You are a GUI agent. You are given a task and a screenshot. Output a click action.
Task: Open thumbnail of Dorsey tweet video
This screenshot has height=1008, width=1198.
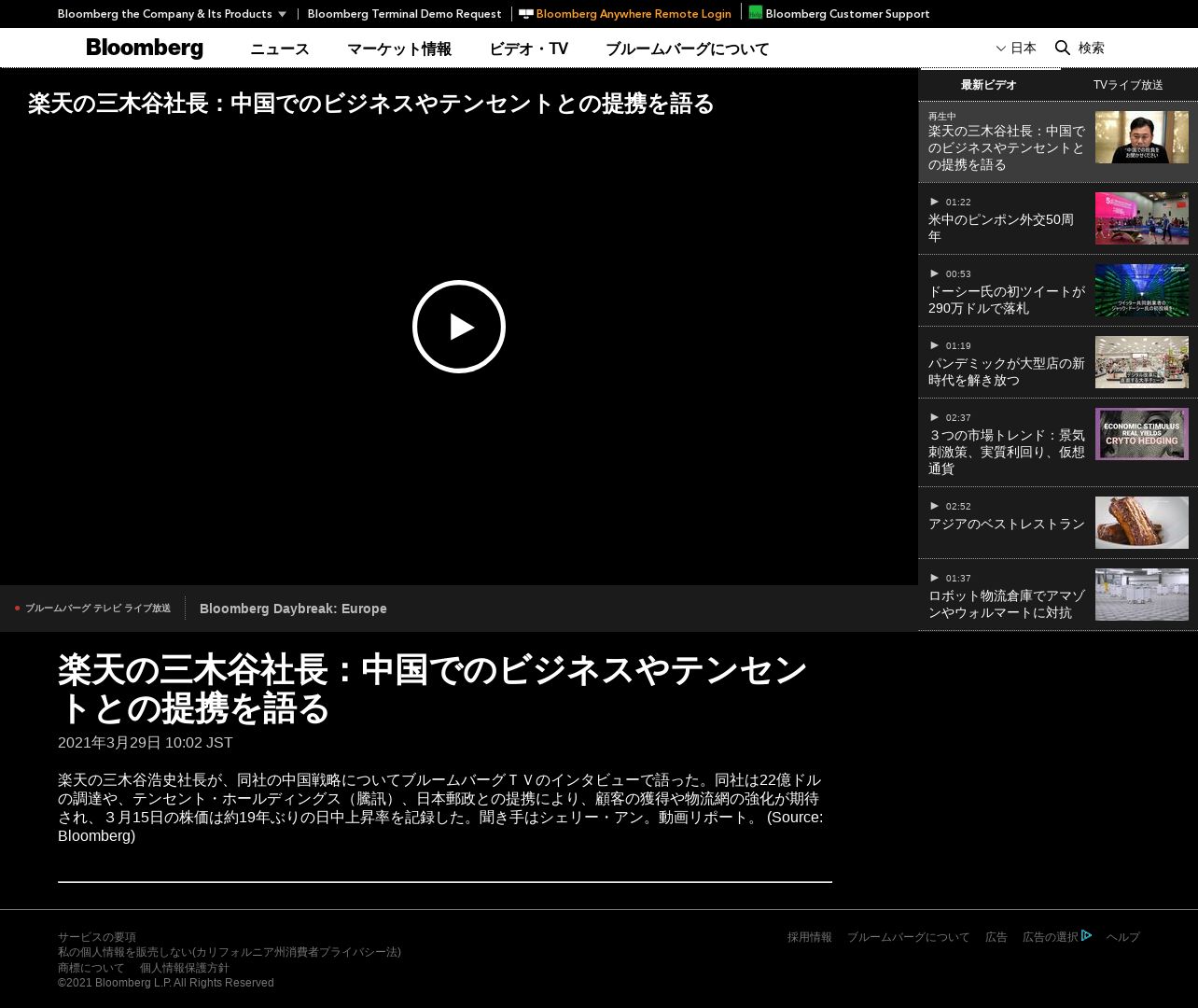point(1142,290)
